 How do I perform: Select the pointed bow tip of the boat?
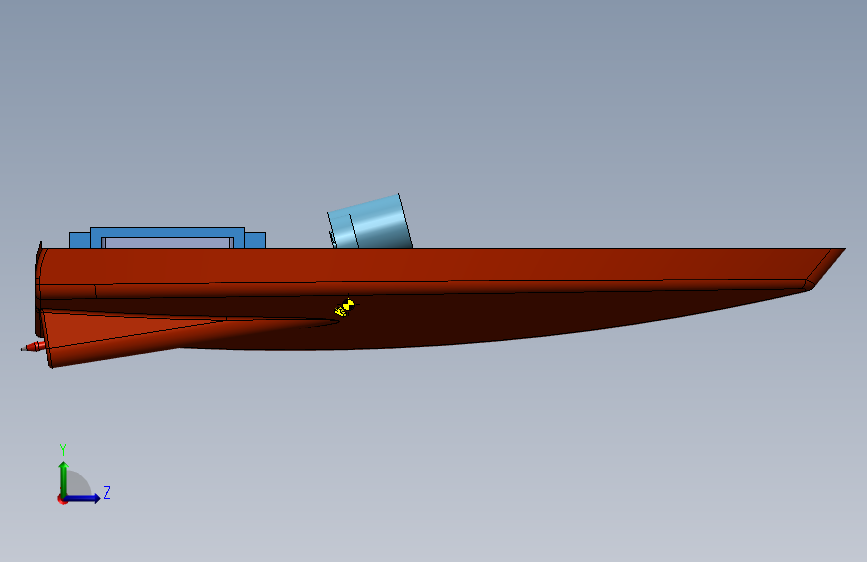827,267
